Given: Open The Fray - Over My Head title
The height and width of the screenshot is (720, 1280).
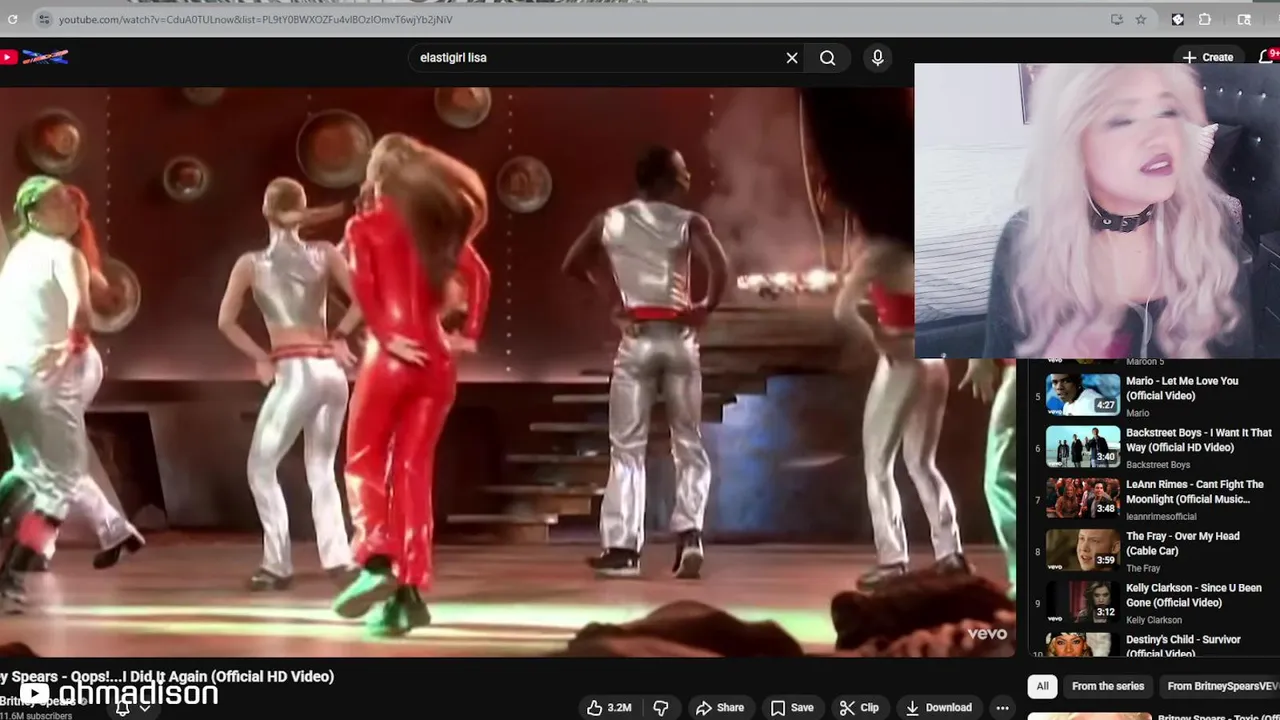Looking at the screenshot, I should pyautogui.click(x=1183, y=543).
